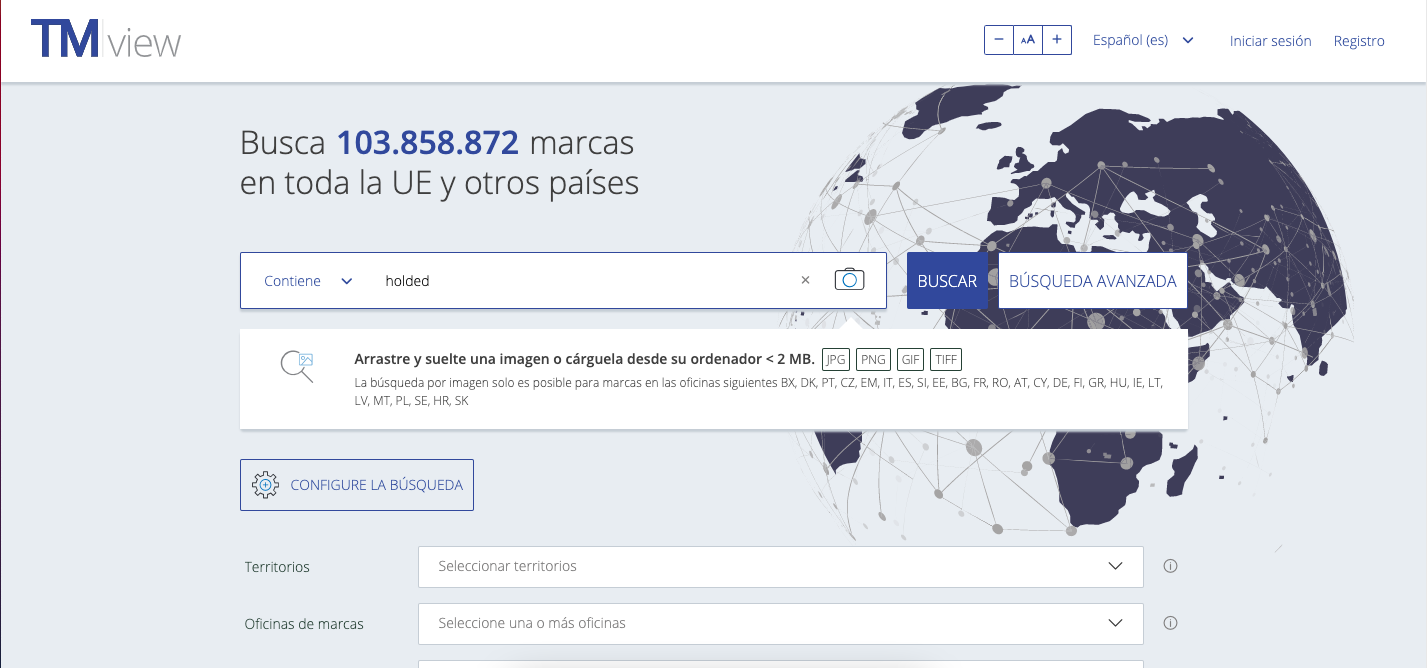Open the Contiene search mode dropdown
The image size is (1427, 668).
pyautogui.click(x=308, y=281)
